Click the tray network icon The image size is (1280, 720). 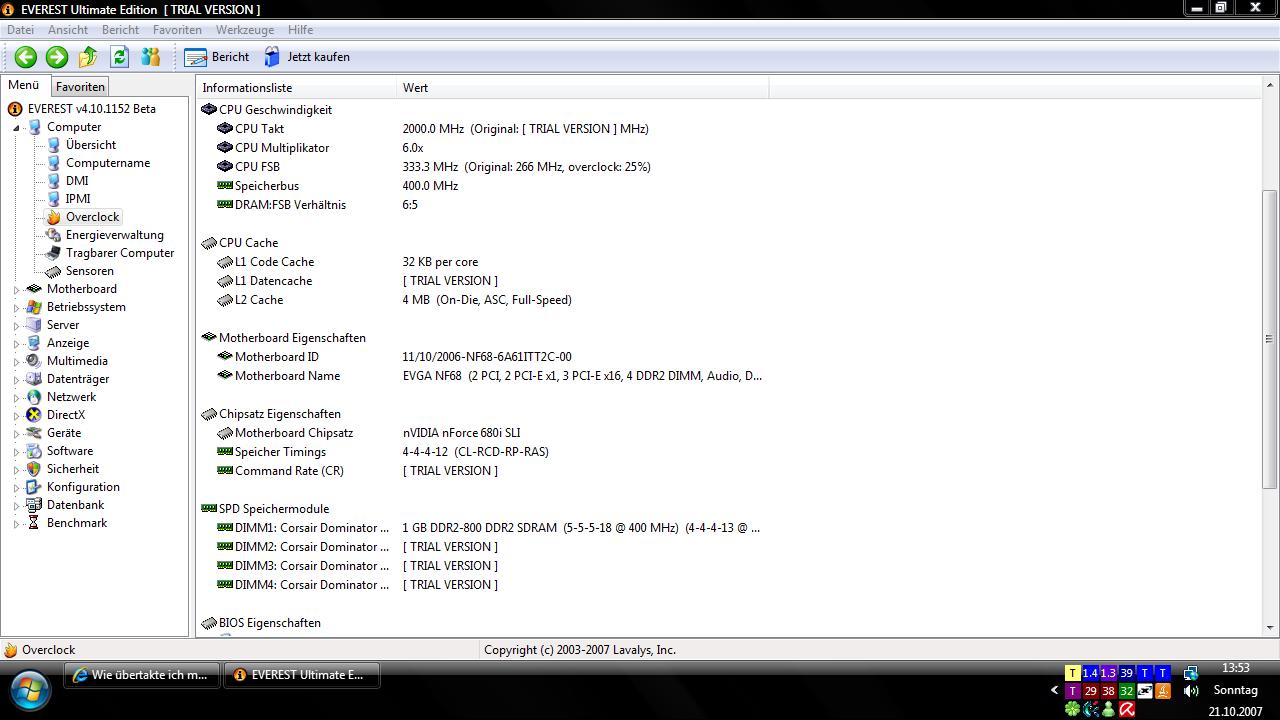[x=1191, y=673]
